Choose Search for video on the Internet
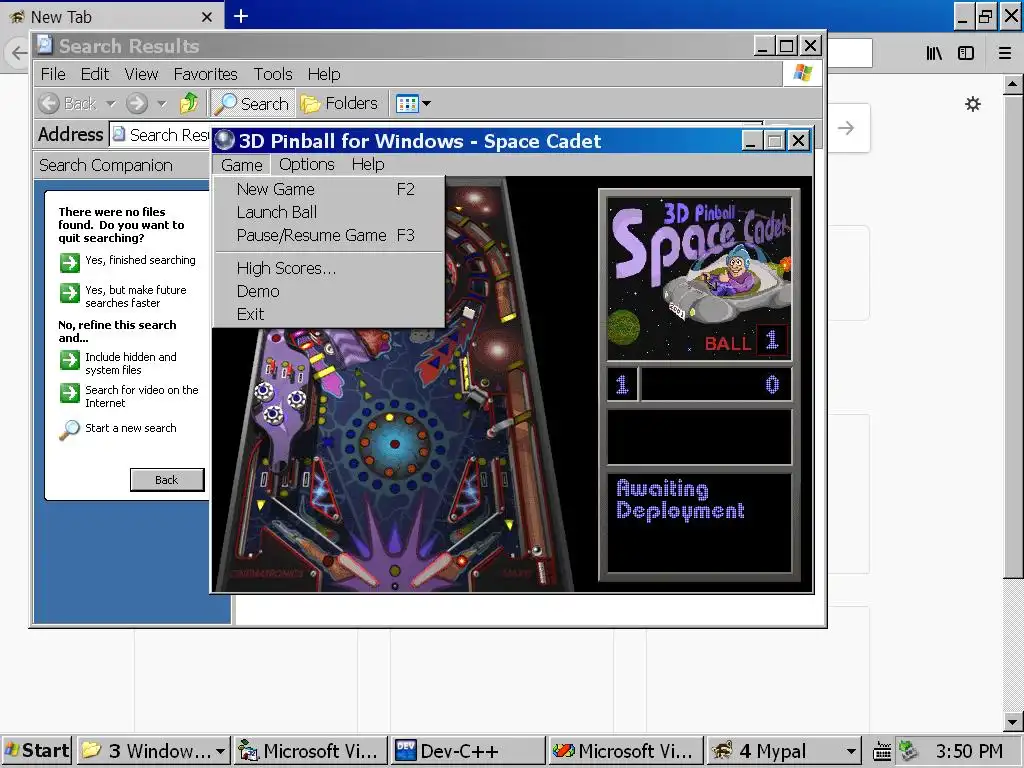The height and width of the screenshot is (768, 1024). pyautogui.click(x=142, y=396)
